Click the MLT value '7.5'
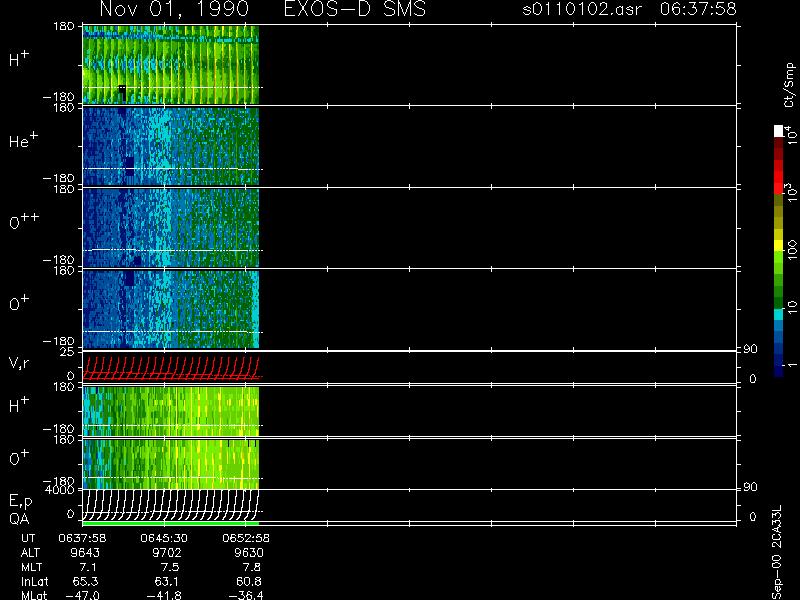Screen dimensions: 800x600 [169, 567]
